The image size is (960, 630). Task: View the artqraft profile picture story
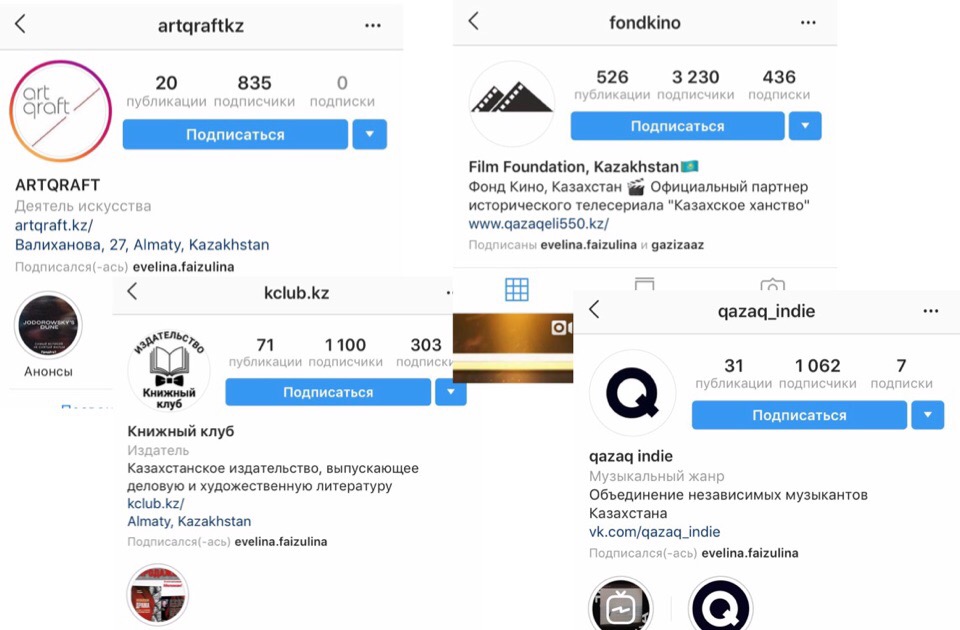pos(61,111)
